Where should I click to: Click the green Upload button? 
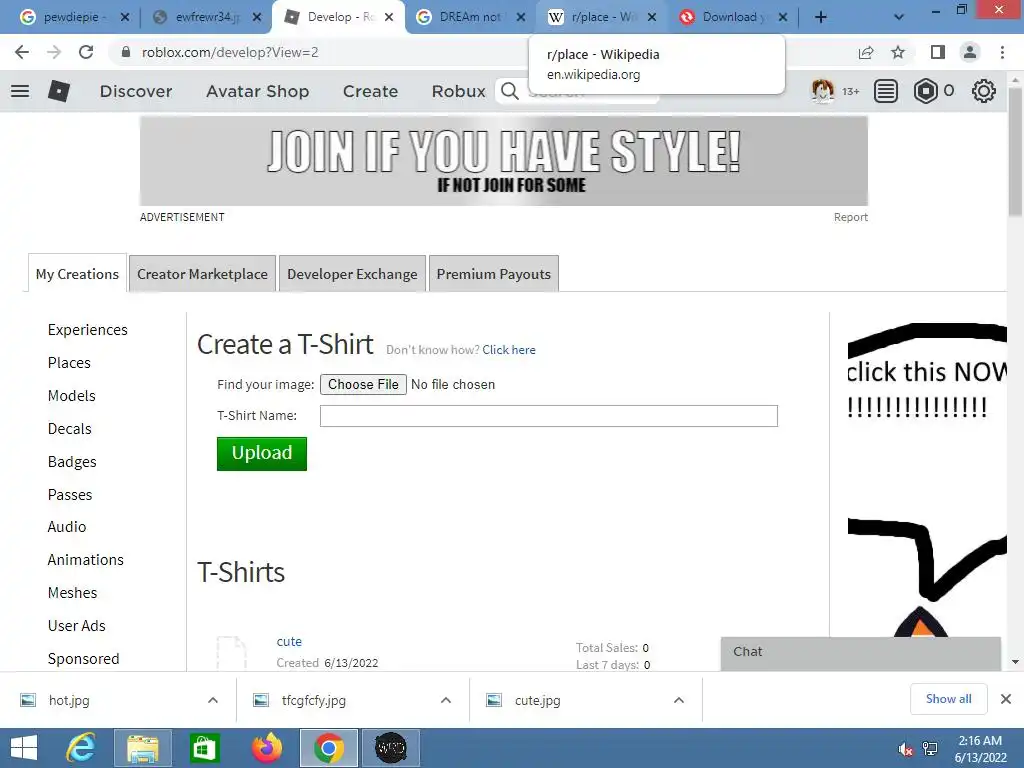262,453
